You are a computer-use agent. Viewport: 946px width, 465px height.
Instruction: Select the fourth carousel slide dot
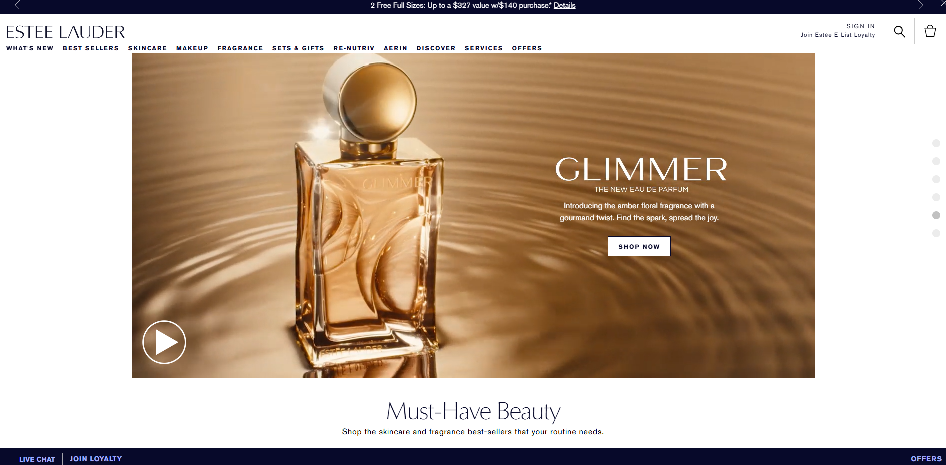tap(936, 197)
